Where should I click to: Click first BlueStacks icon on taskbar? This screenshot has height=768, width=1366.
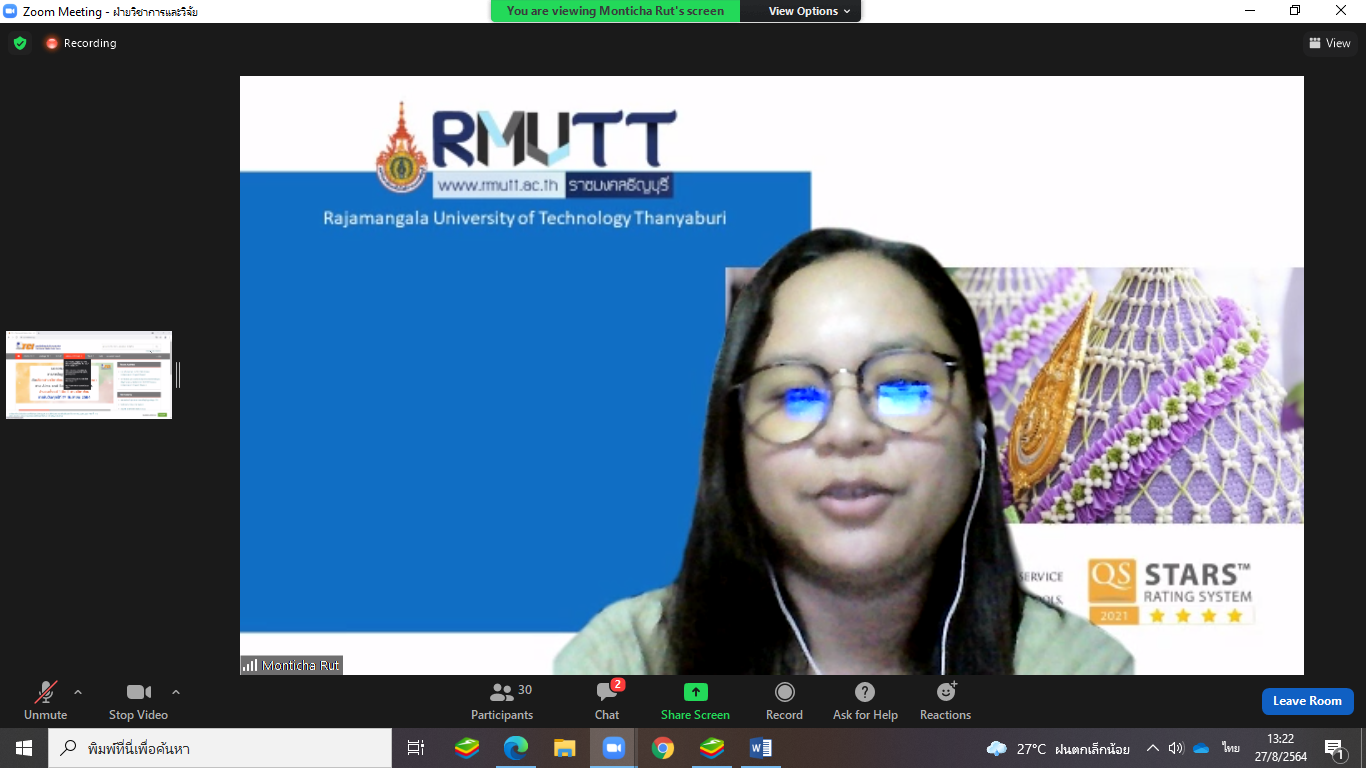pyautogui.click(x=466, y=748)
